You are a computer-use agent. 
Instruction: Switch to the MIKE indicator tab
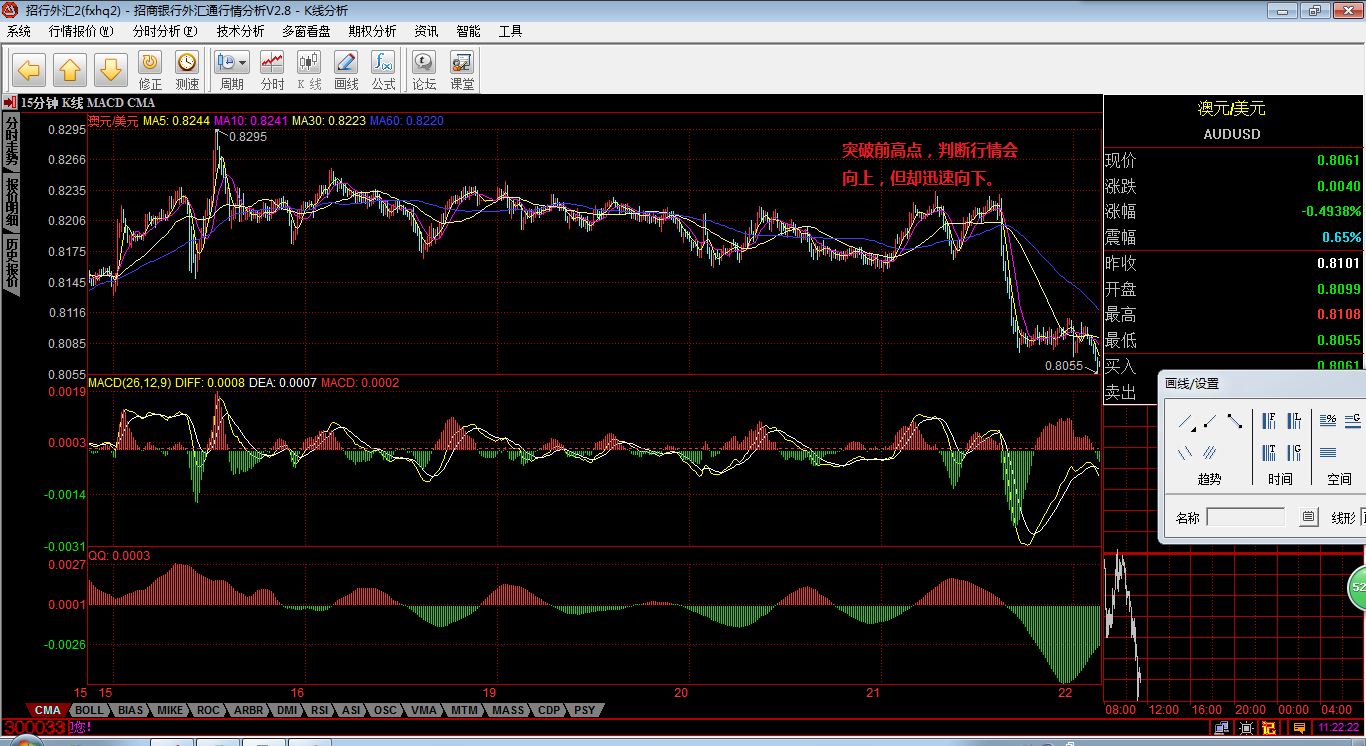(170, 710)
